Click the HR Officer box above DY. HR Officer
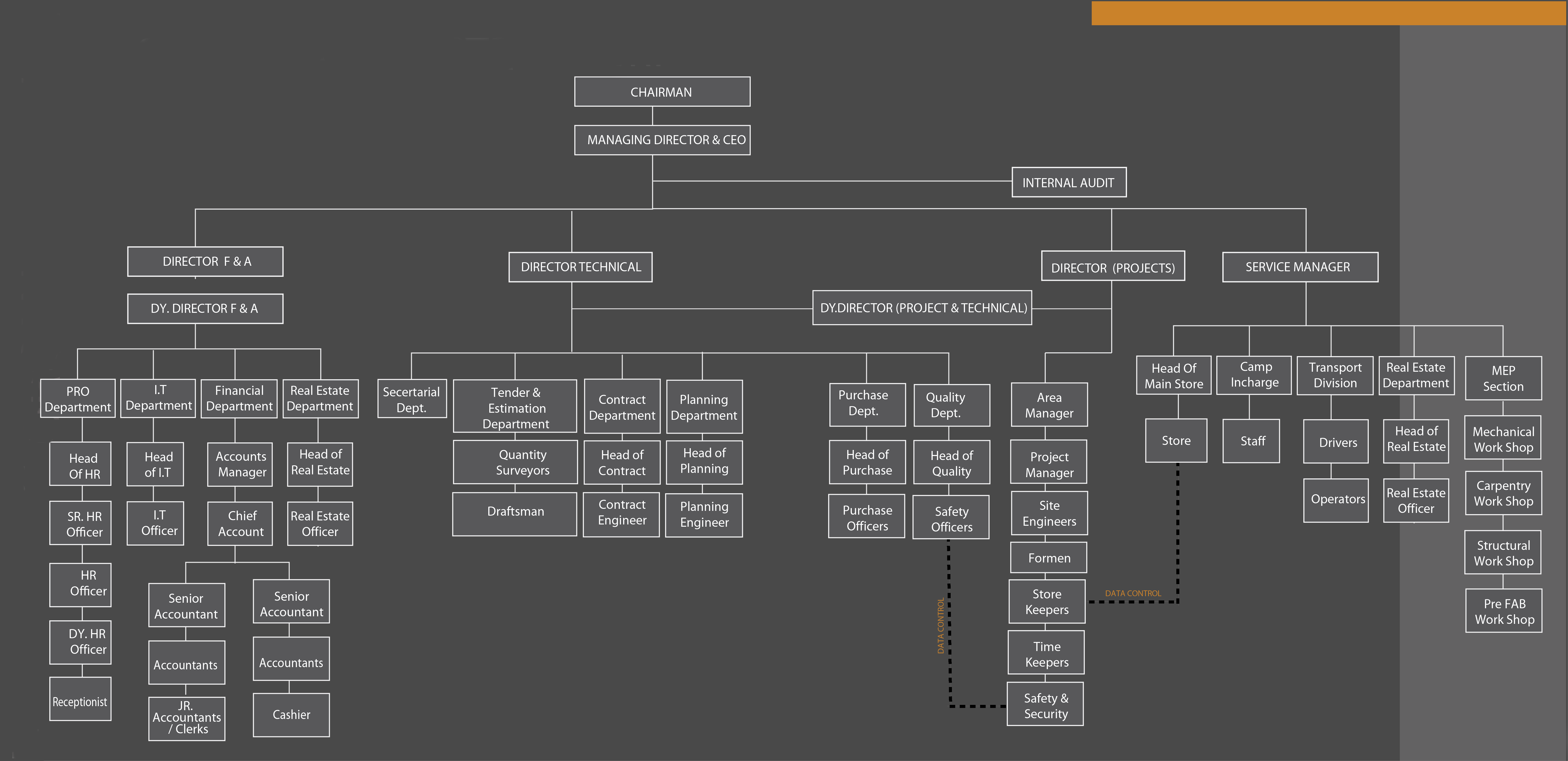The image size is (1568, 761). pyautogui.click(x=80, y=585)
